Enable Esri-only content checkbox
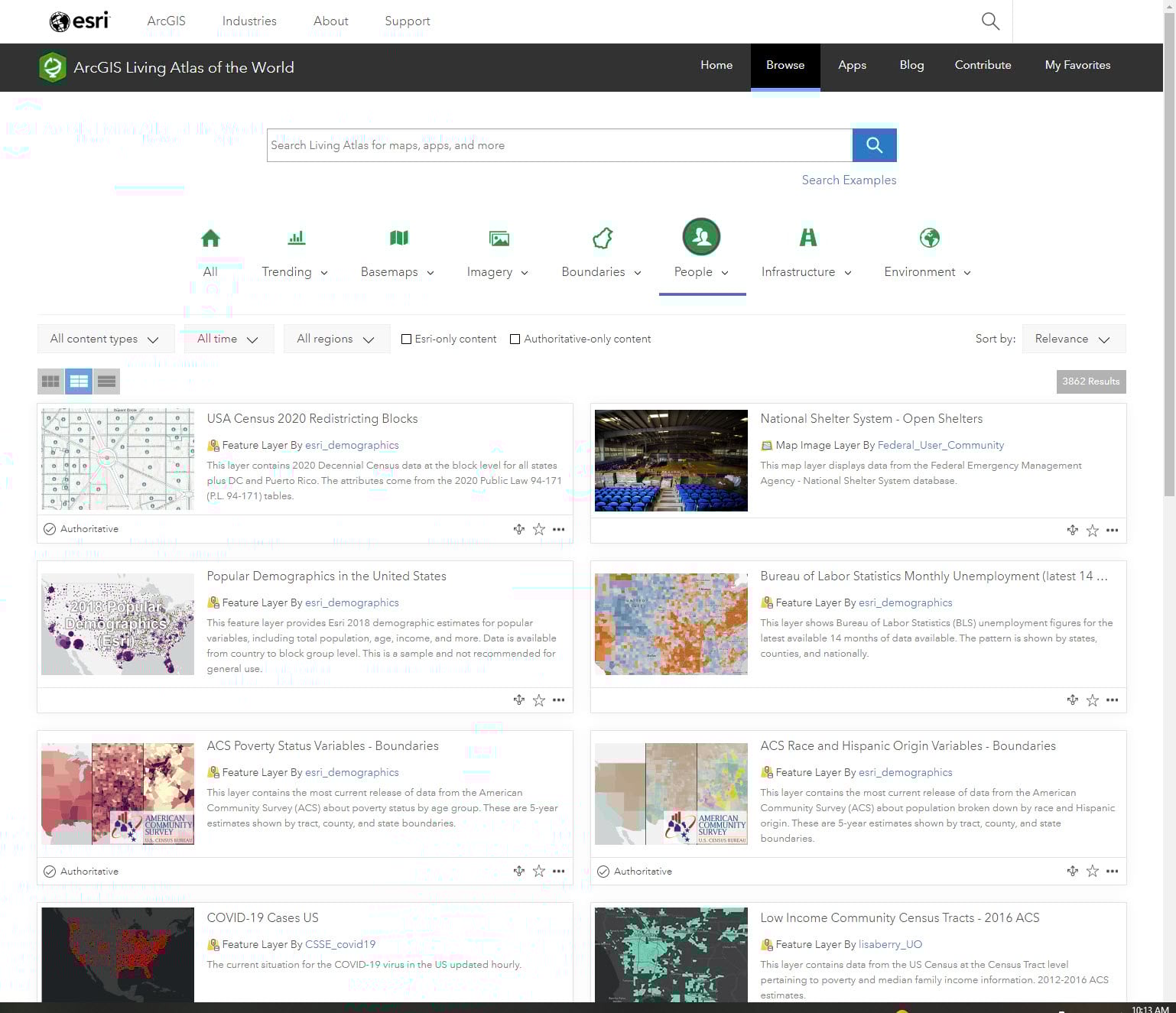Viewport: 1176px width, 1013px height. point(407,339)
